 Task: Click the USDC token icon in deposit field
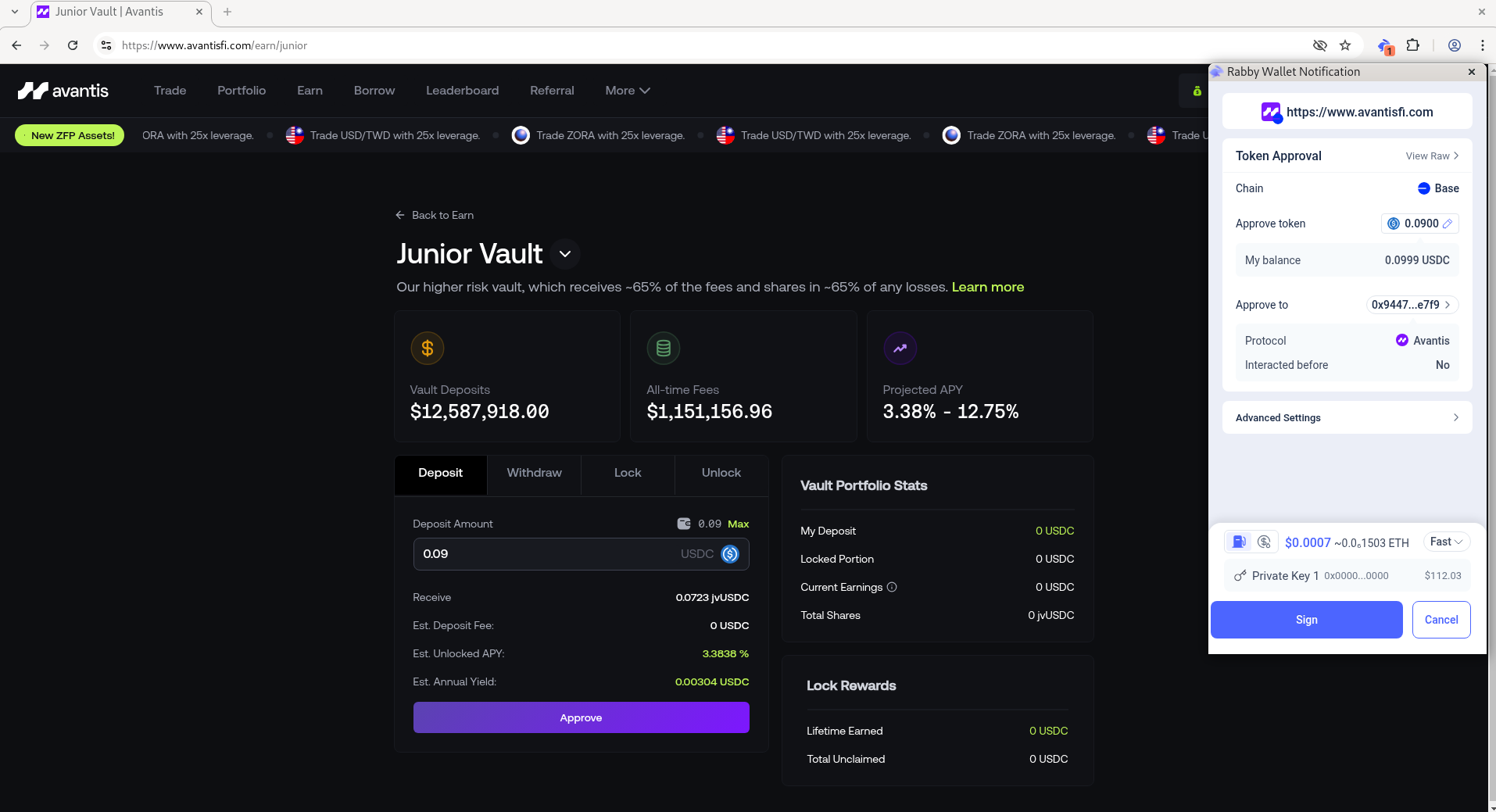coord(730,554)
